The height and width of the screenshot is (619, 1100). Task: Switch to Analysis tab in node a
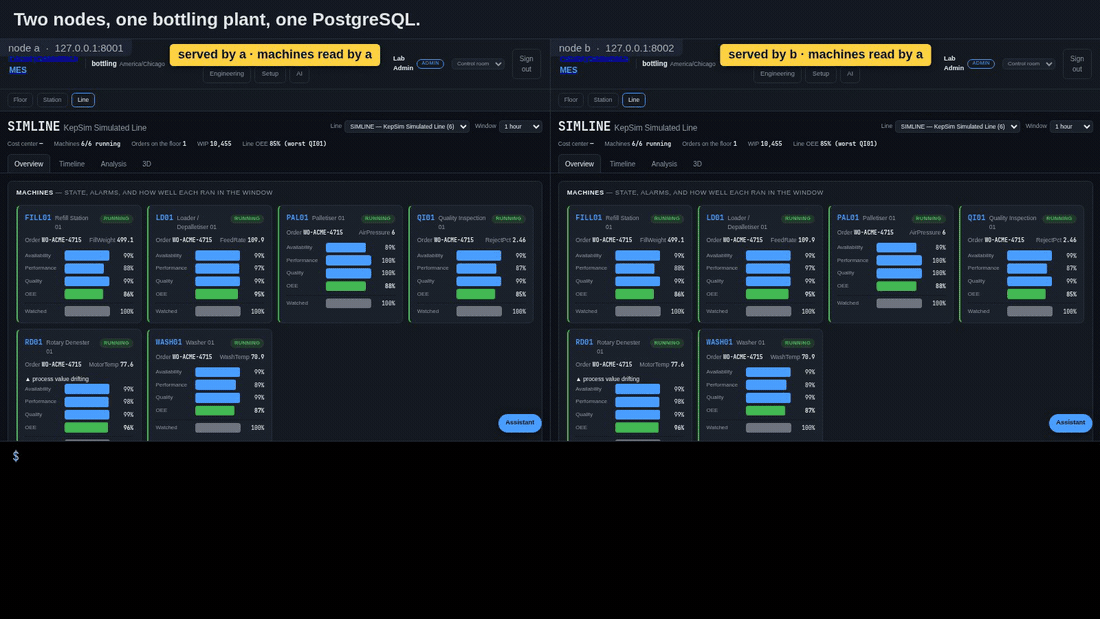[x=114, y=164]
